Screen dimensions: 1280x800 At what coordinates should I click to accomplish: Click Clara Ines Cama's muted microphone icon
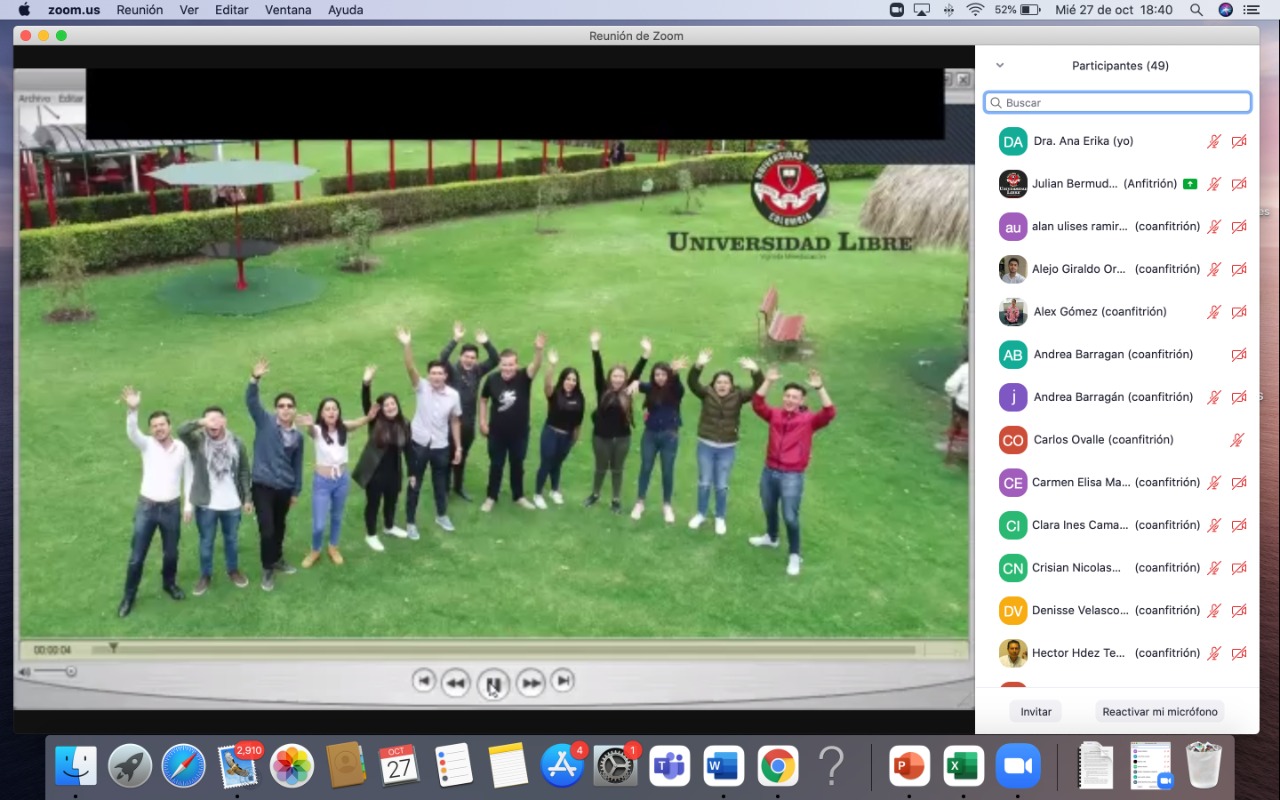(x=1214, y=525)
